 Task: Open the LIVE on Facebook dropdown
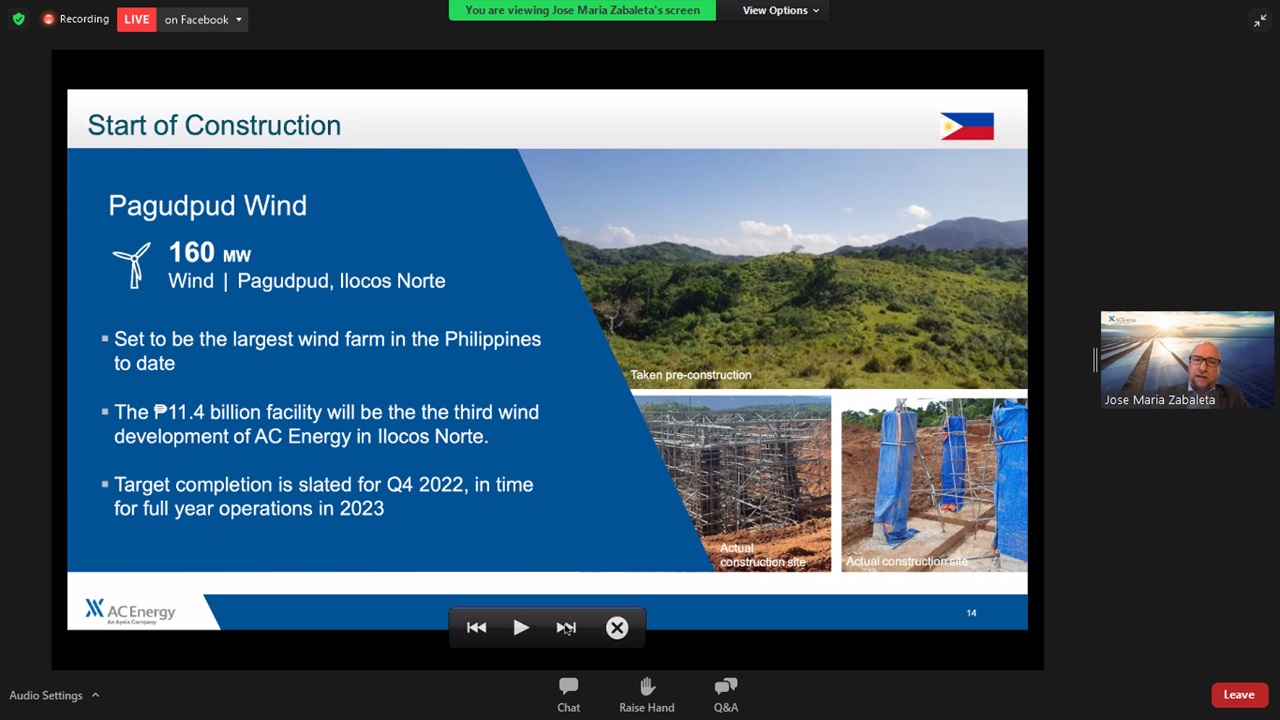point(203,19)
